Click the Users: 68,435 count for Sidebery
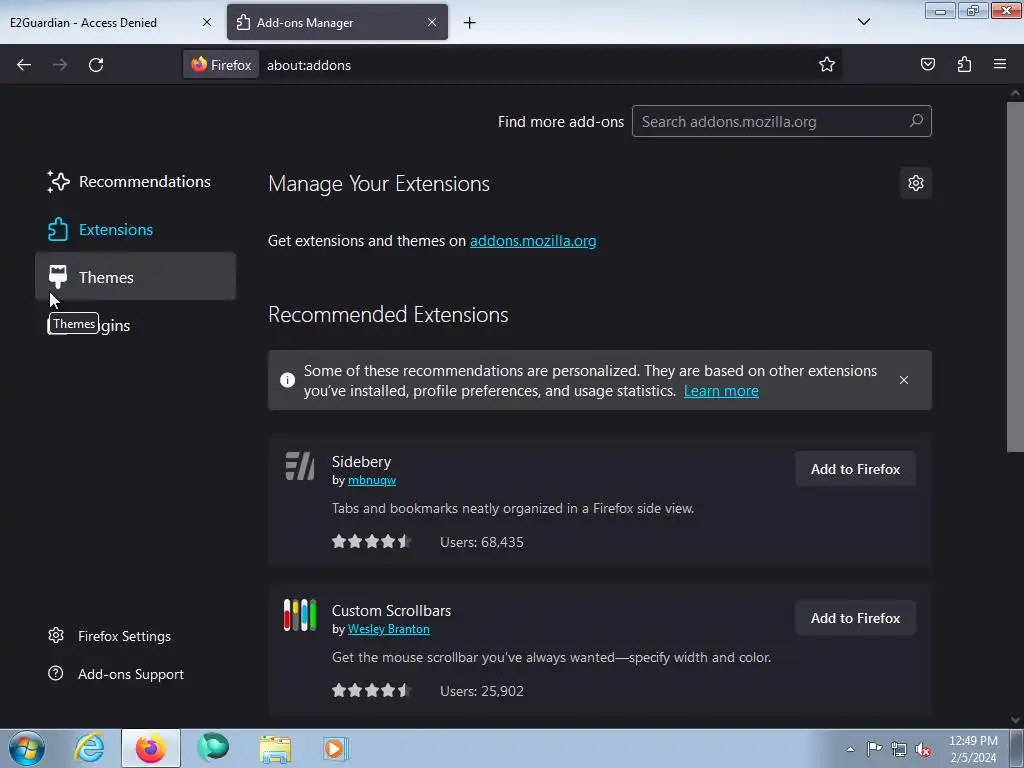The height and width of the screenshot is (768, 1024). coord(482,542)
